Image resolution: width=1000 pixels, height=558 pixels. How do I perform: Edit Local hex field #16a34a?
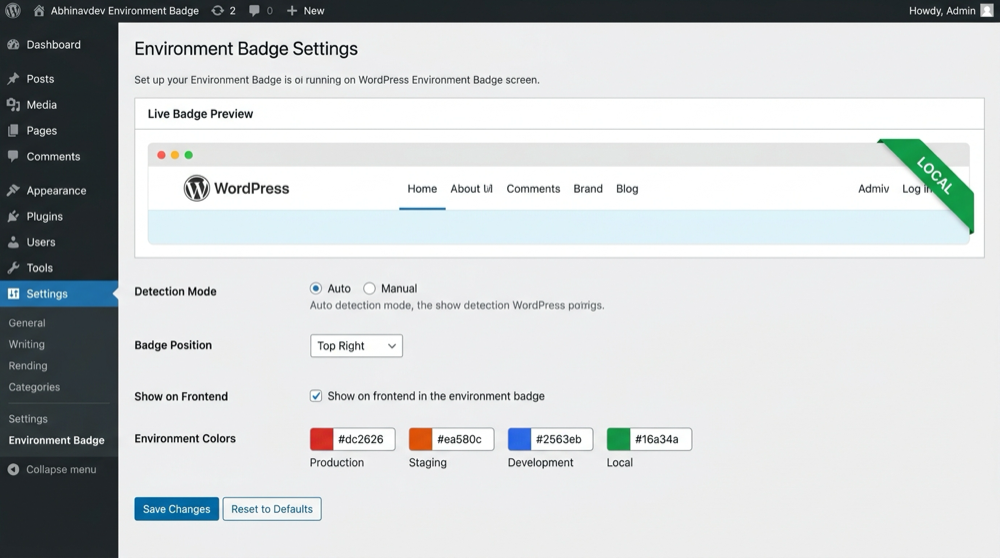(x=661, y=439)
